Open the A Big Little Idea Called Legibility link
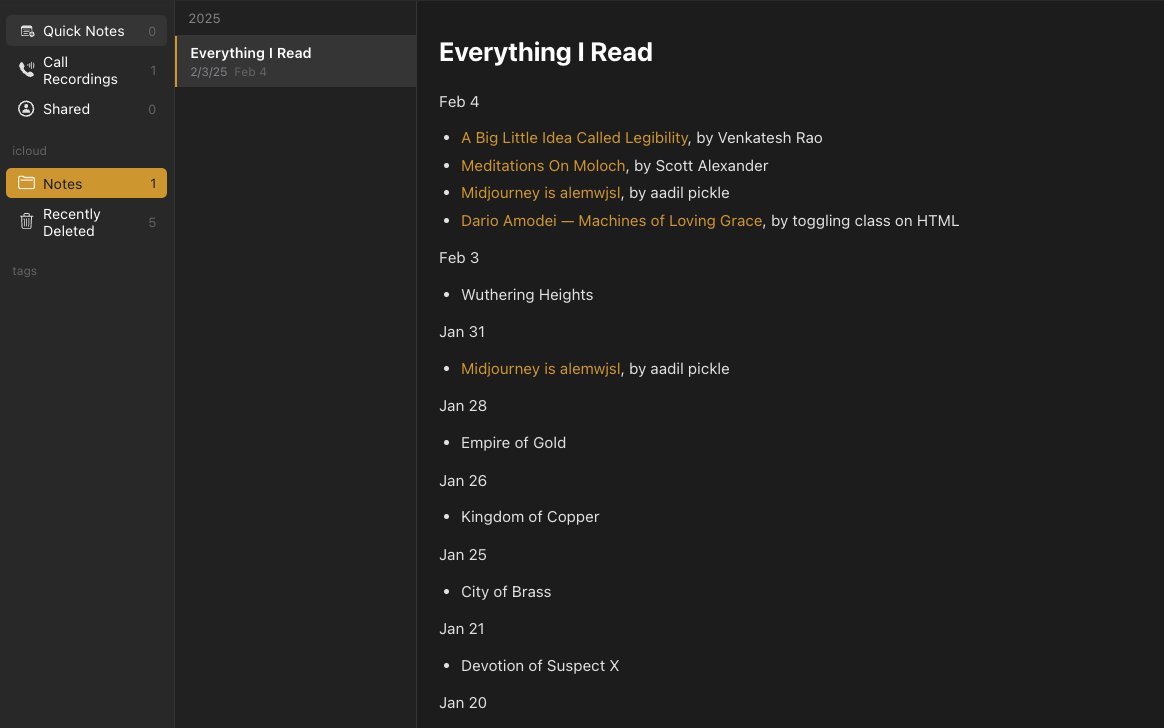The height and width of the screenshot is (728, 1164). pos(574,138)
